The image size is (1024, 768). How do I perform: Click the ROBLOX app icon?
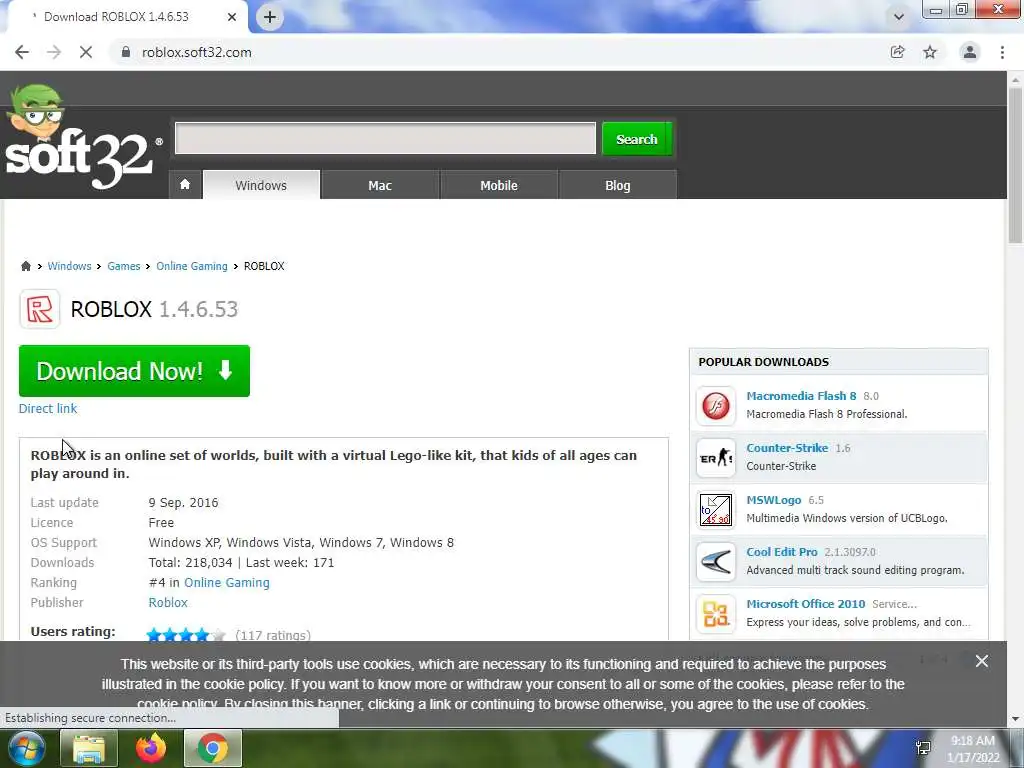(x=40, y=309)
